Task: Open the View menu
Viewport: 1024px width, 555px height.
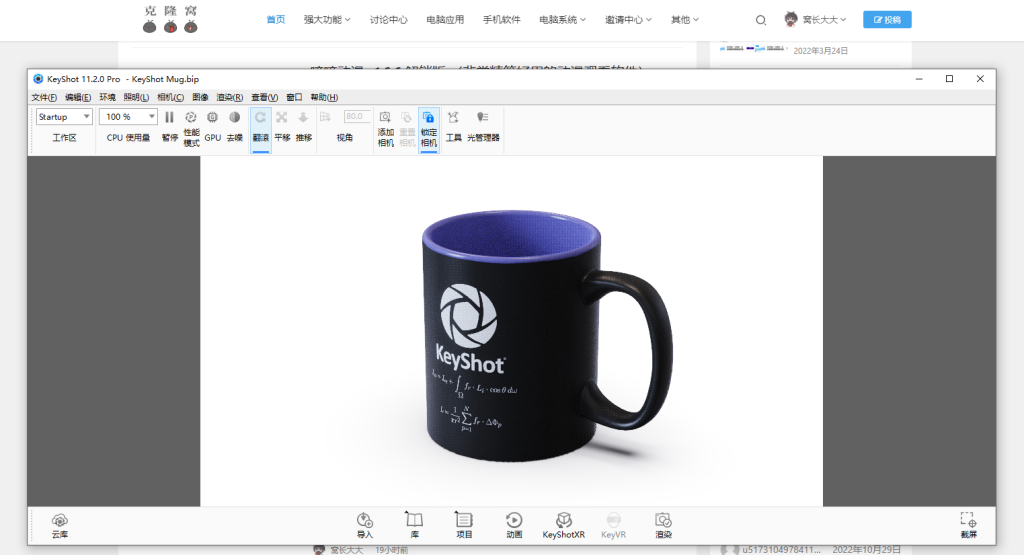Action: (x=264, y=97)
